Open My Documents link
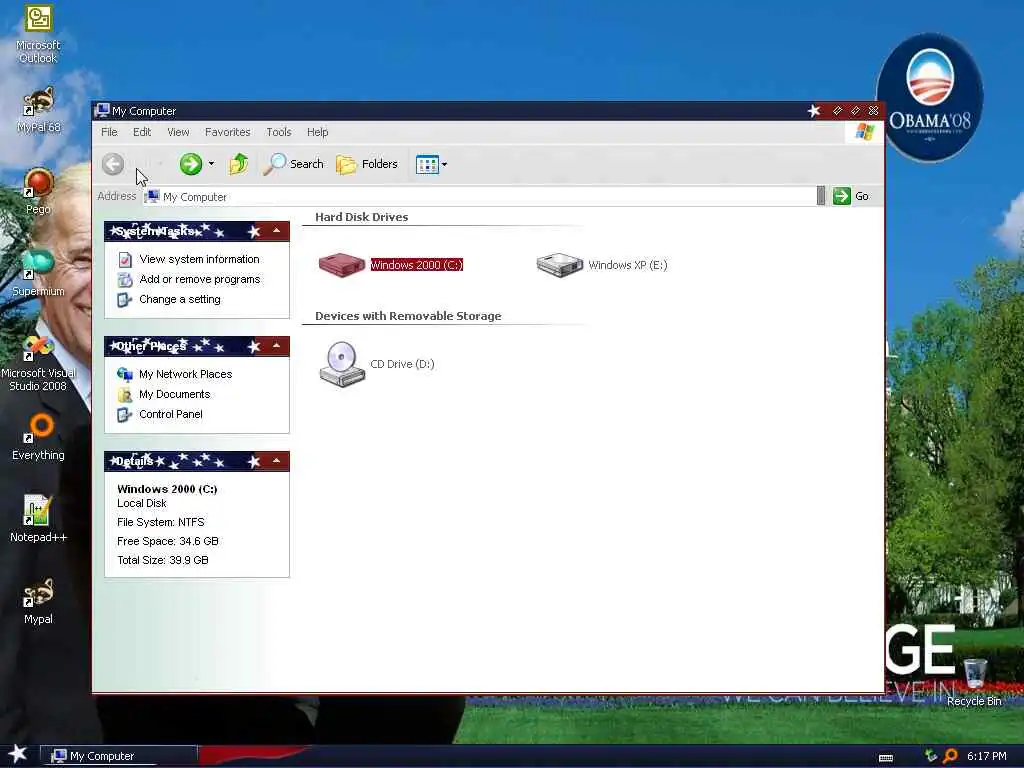 (x=174, y=394)
